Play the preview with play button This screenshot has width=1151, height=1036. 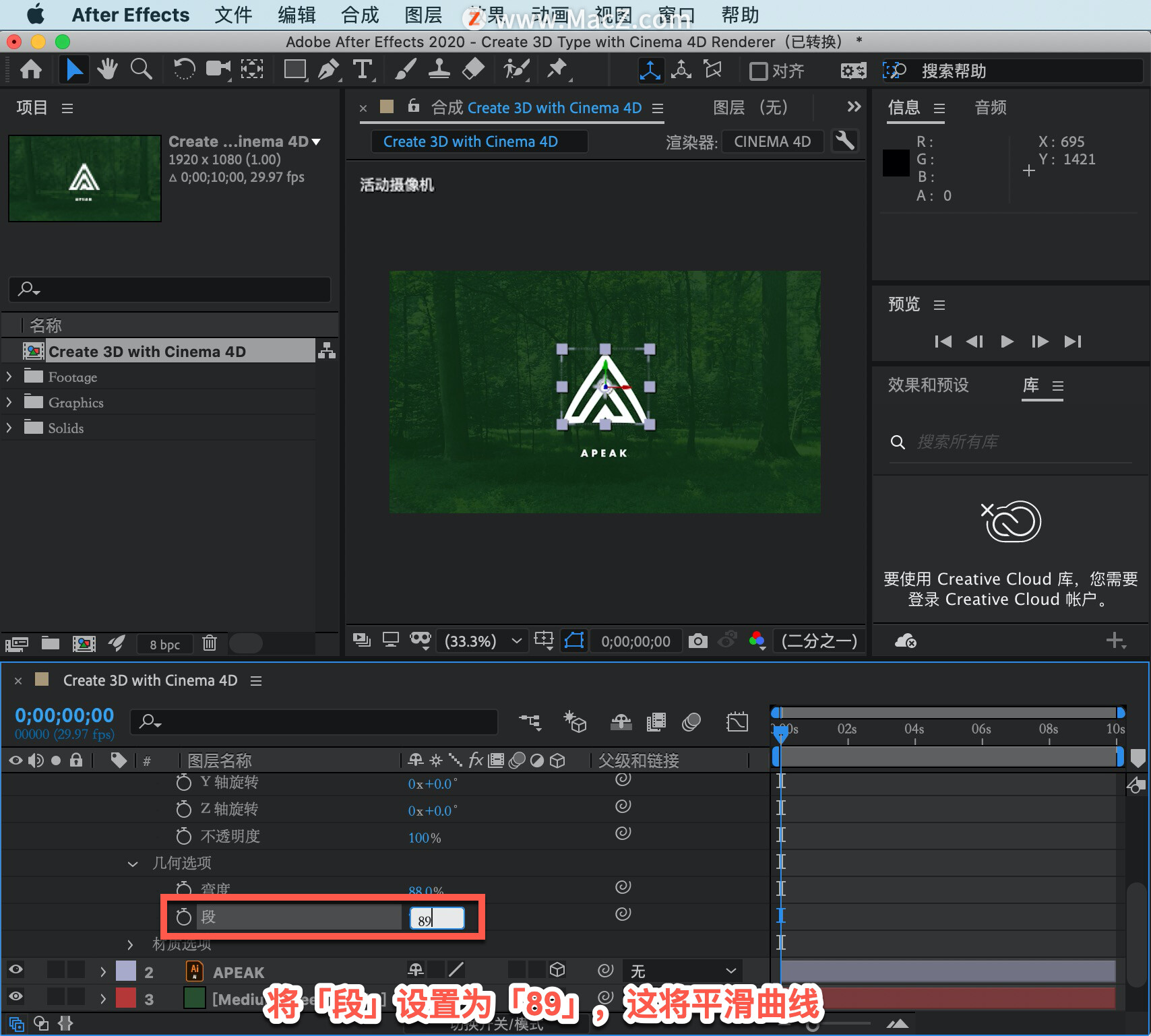(x=1007, y=342)
